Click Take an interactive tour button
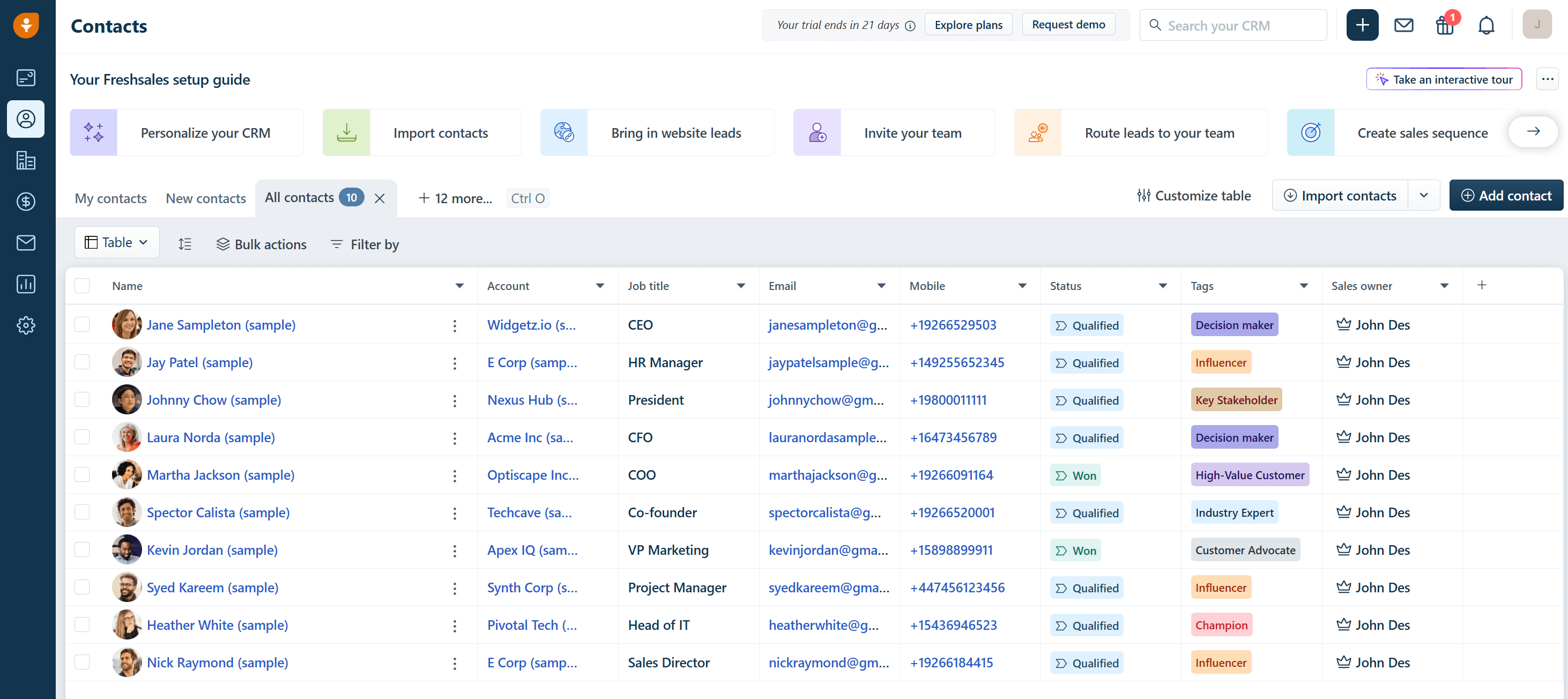 (x=1444, y=79)
